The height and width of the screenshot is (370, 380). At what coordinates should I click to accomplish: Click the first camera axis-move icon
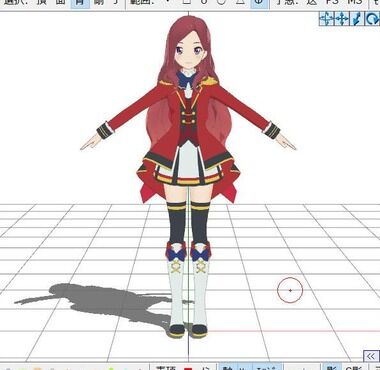pyautogui.click(x=326, y=19)
